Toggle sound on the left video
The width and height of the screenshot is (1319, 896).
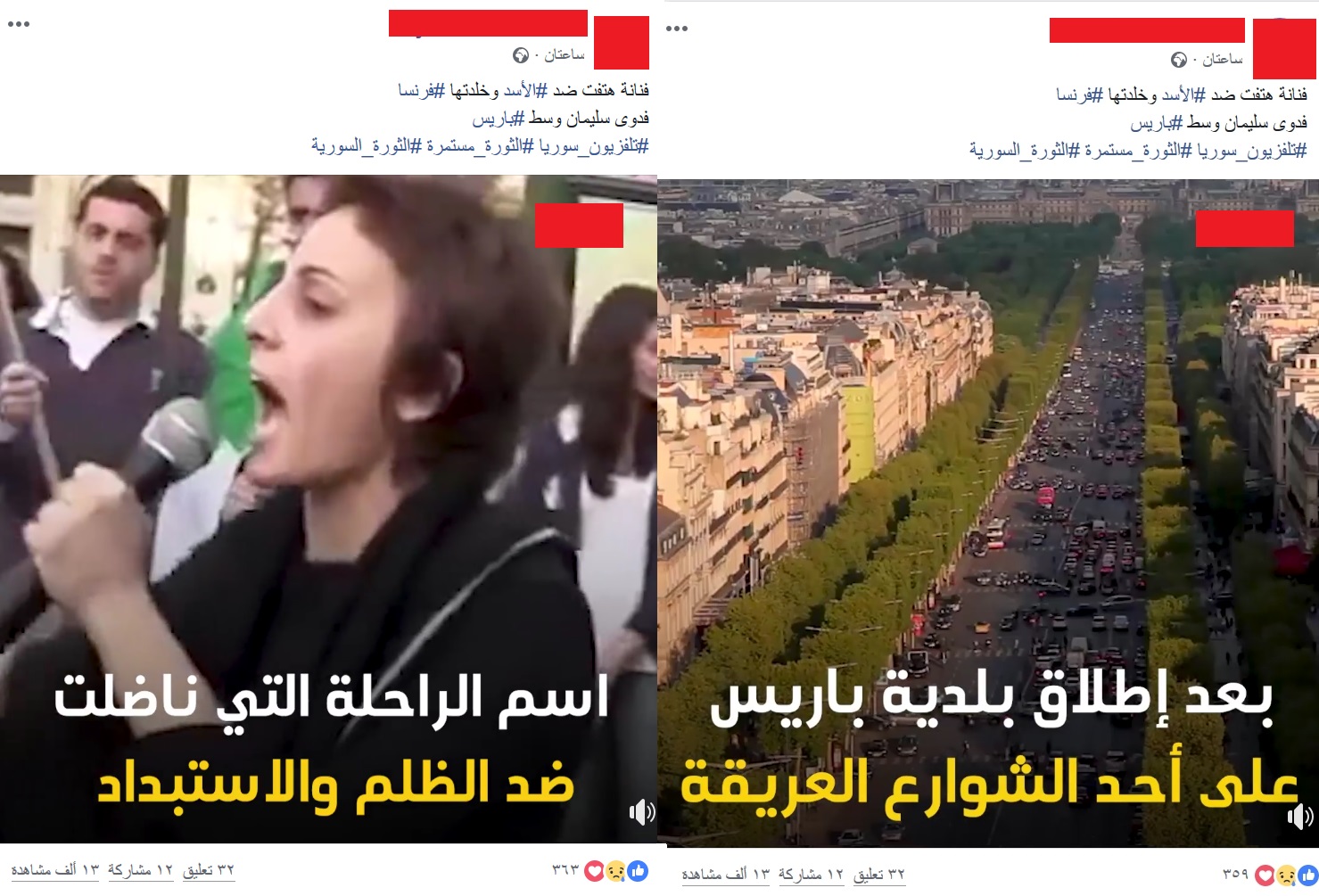[x=642, y=812]
